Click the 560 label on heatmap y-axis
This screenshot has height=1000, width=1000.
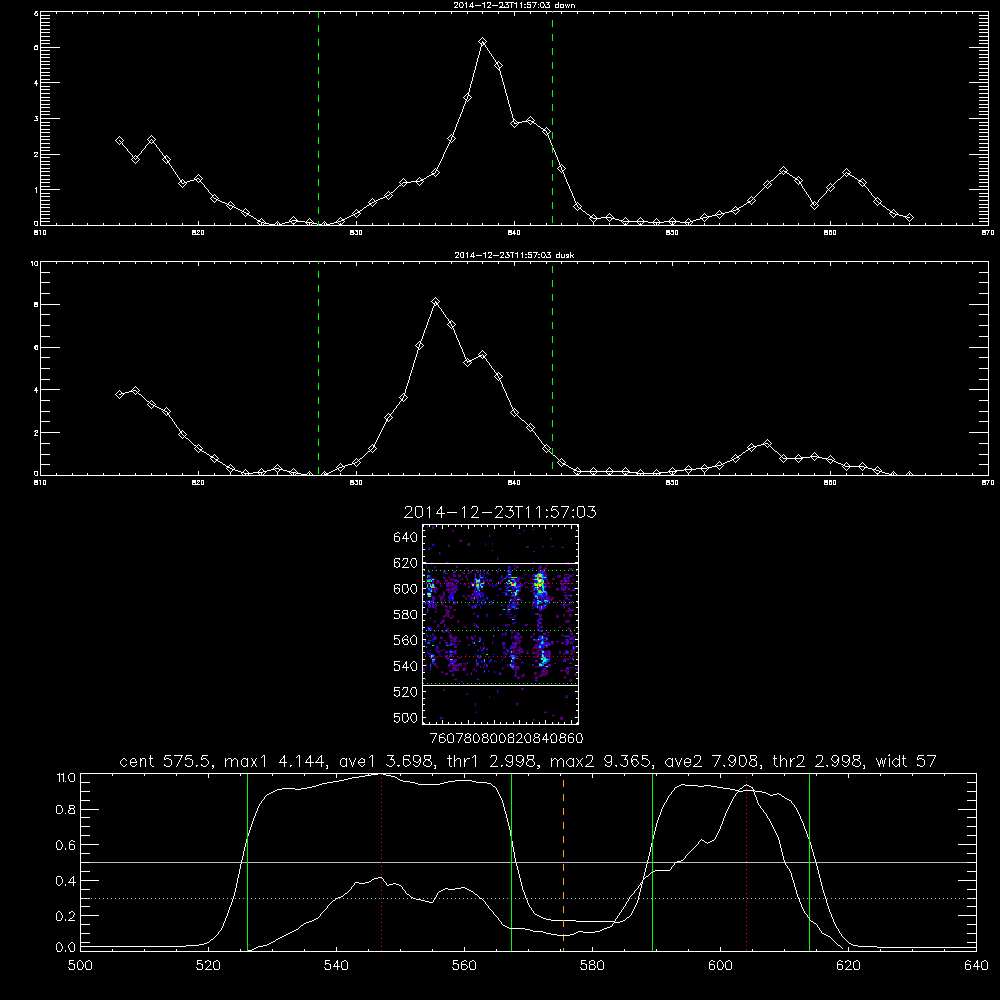pyautogui.click(x=406, y=640)
